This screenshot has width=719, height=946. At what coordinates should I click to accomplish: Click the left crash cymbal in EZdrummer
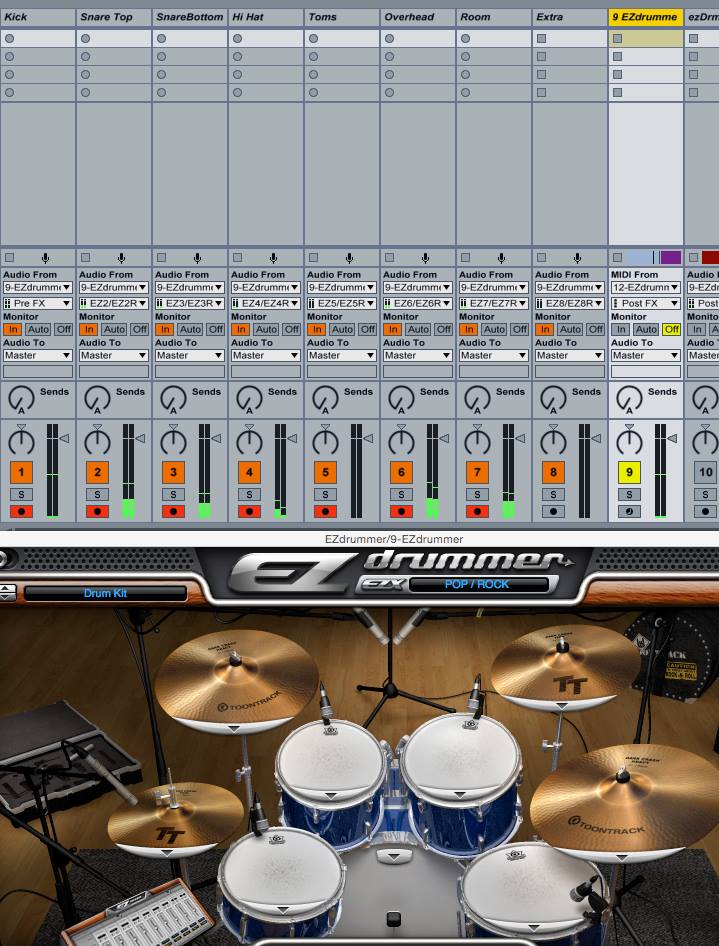pyautogui.click(x=236, y=682)
